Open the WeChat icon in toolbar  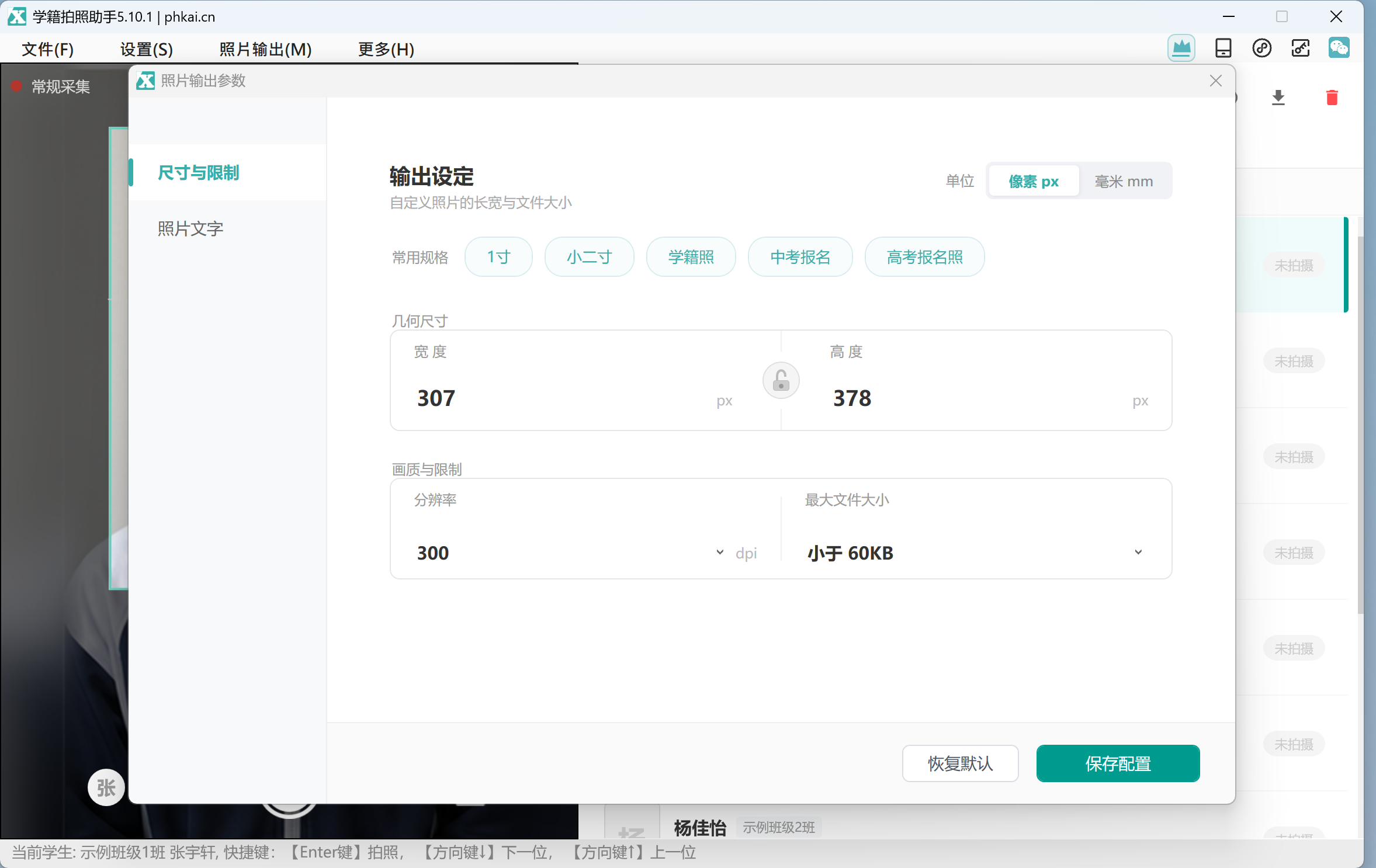(1339, 48)
